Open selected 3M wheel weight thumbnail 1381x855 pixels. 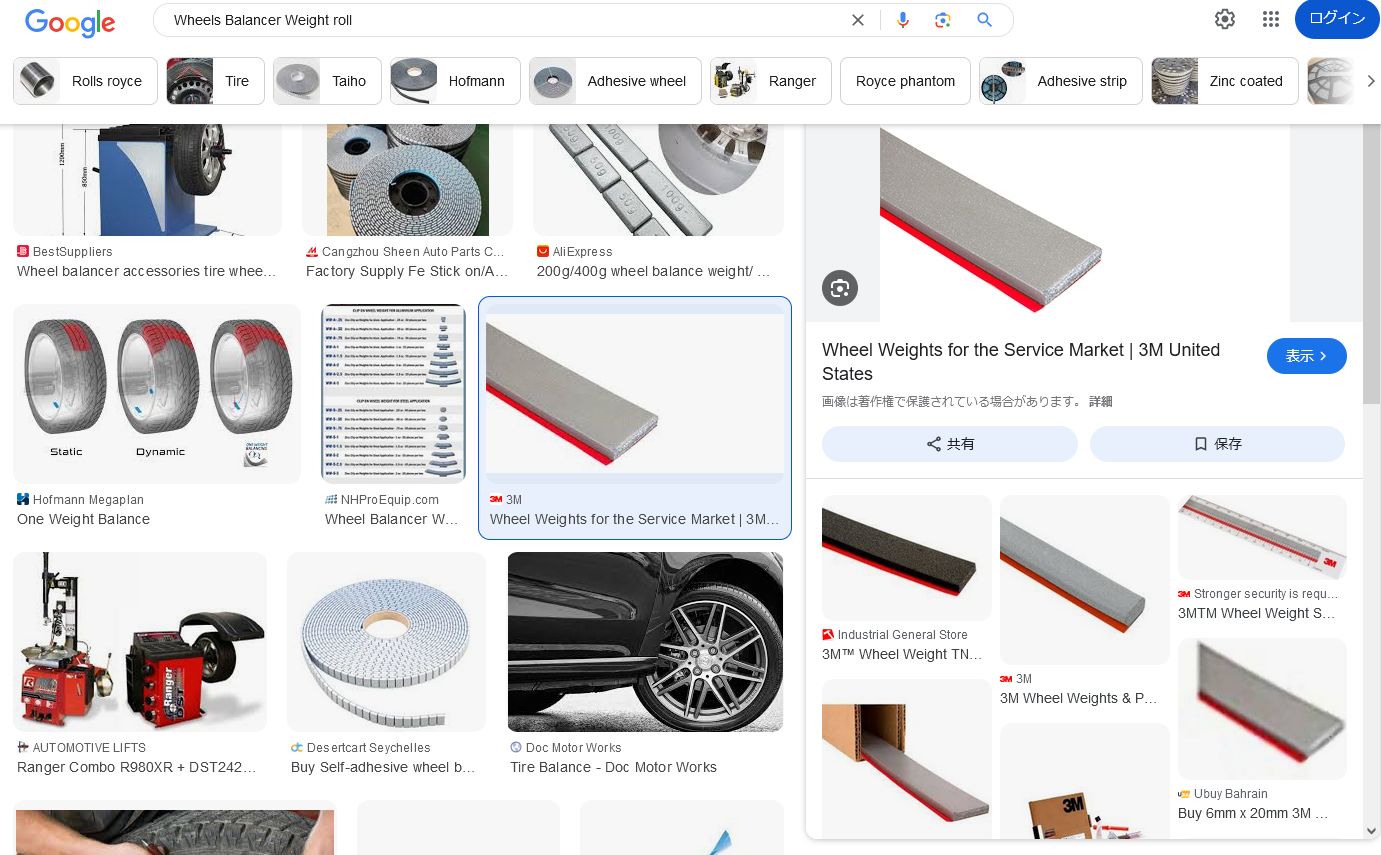635,394
